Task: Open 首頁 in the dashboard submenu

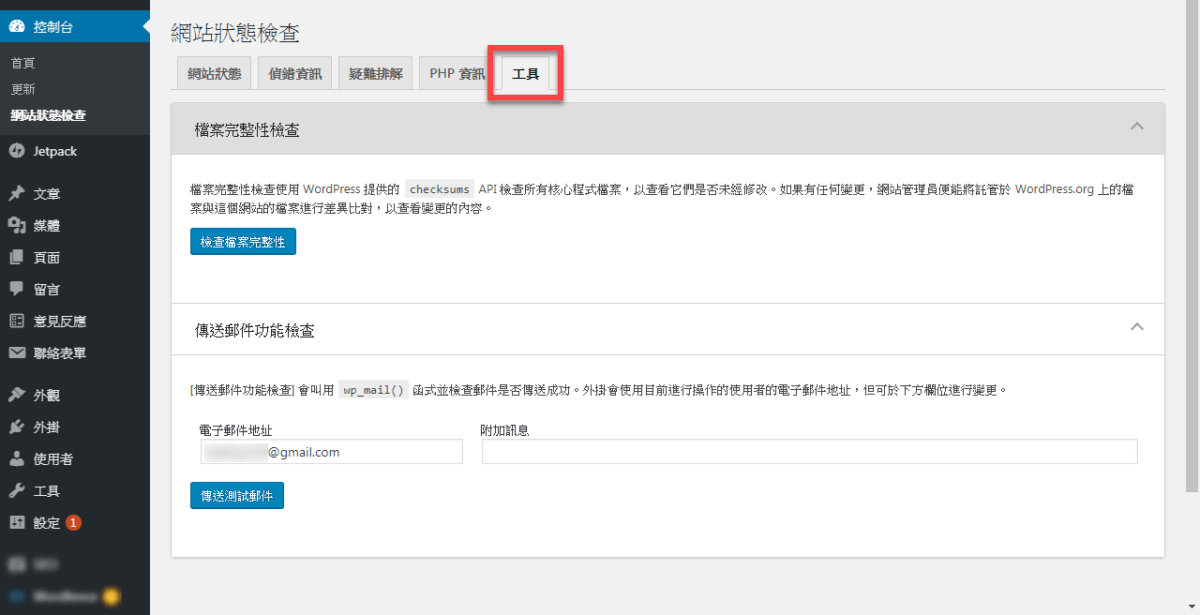Action: [23, 62]
